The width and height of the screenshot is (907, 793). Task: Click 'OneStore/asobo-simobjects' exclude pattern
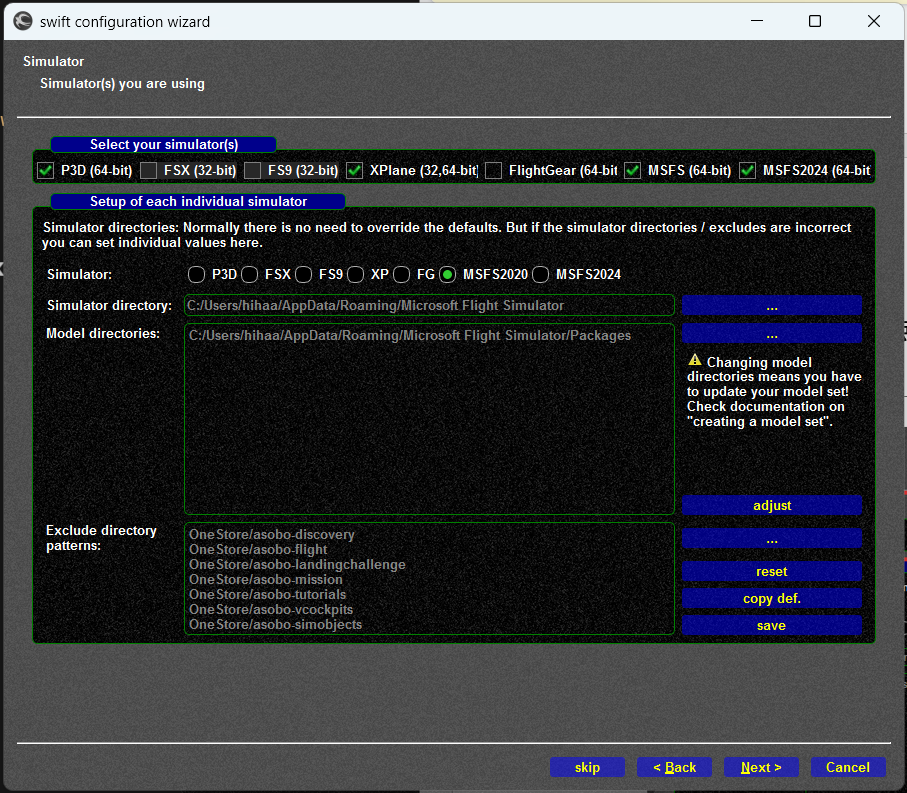(275, 625)
